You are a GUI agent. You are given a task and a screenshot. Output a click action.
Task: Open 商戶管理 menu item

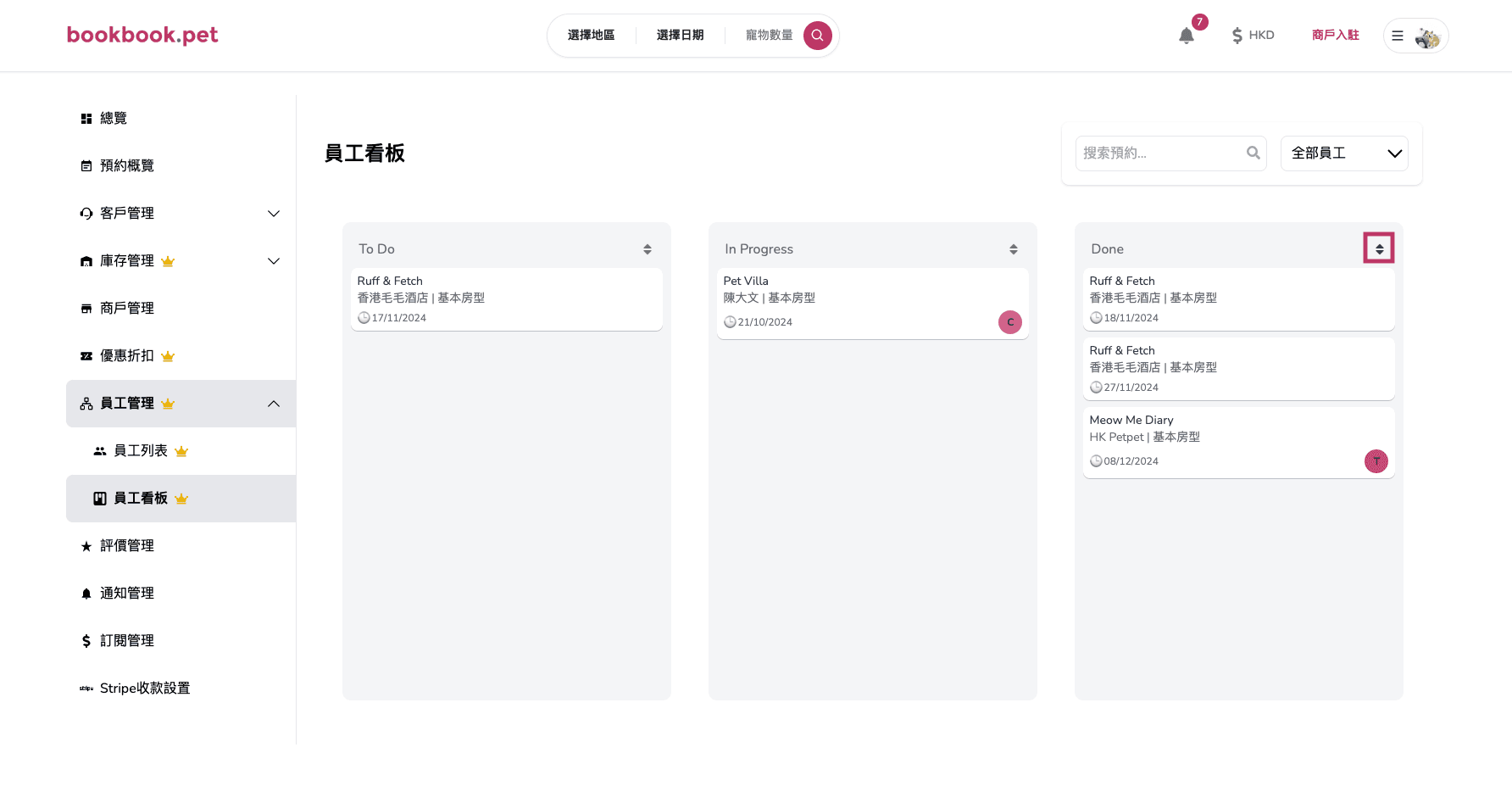[181, 309]
